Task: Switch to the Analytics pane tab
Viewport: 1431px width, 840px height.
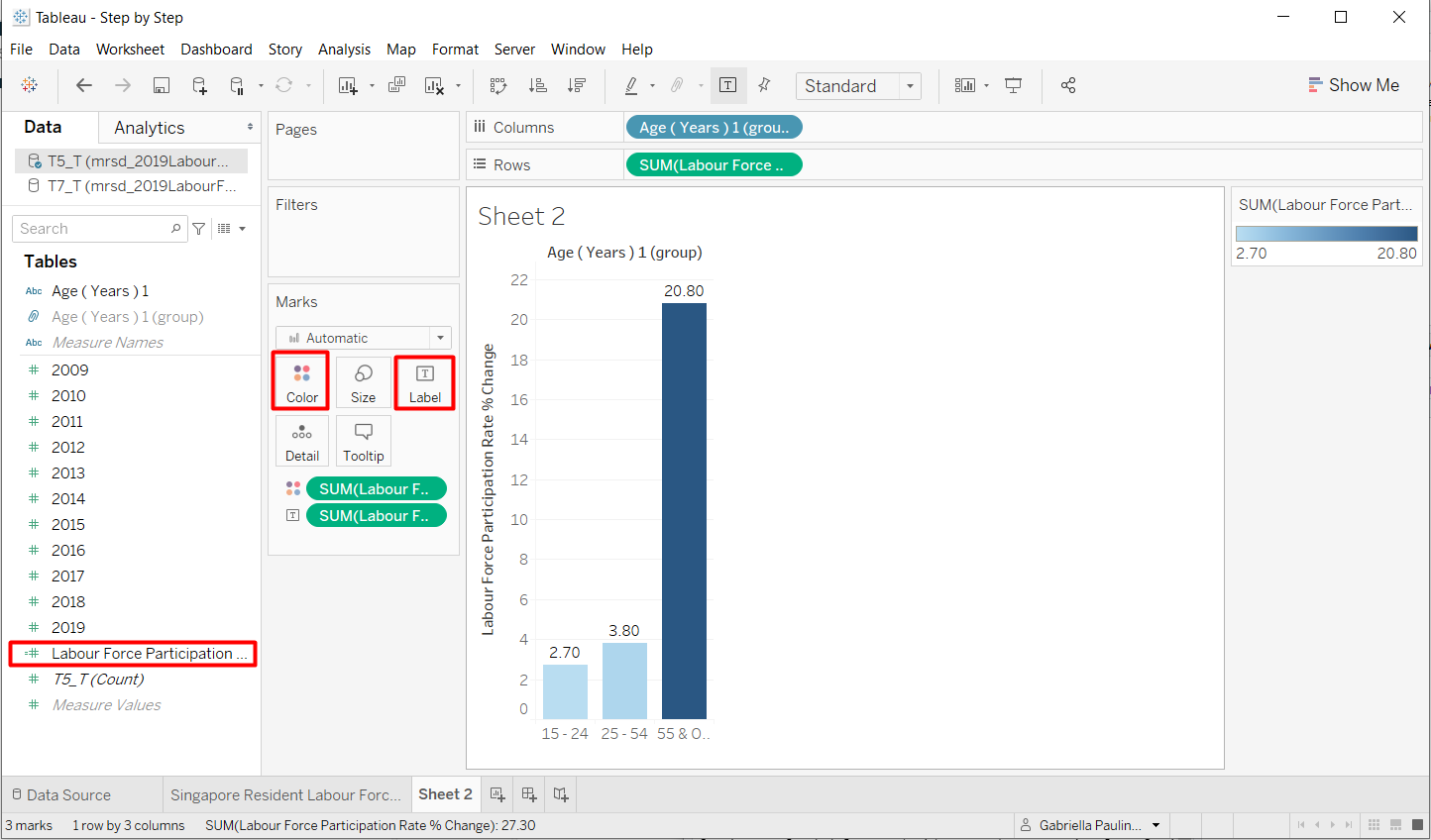Action: coord(150,128)
